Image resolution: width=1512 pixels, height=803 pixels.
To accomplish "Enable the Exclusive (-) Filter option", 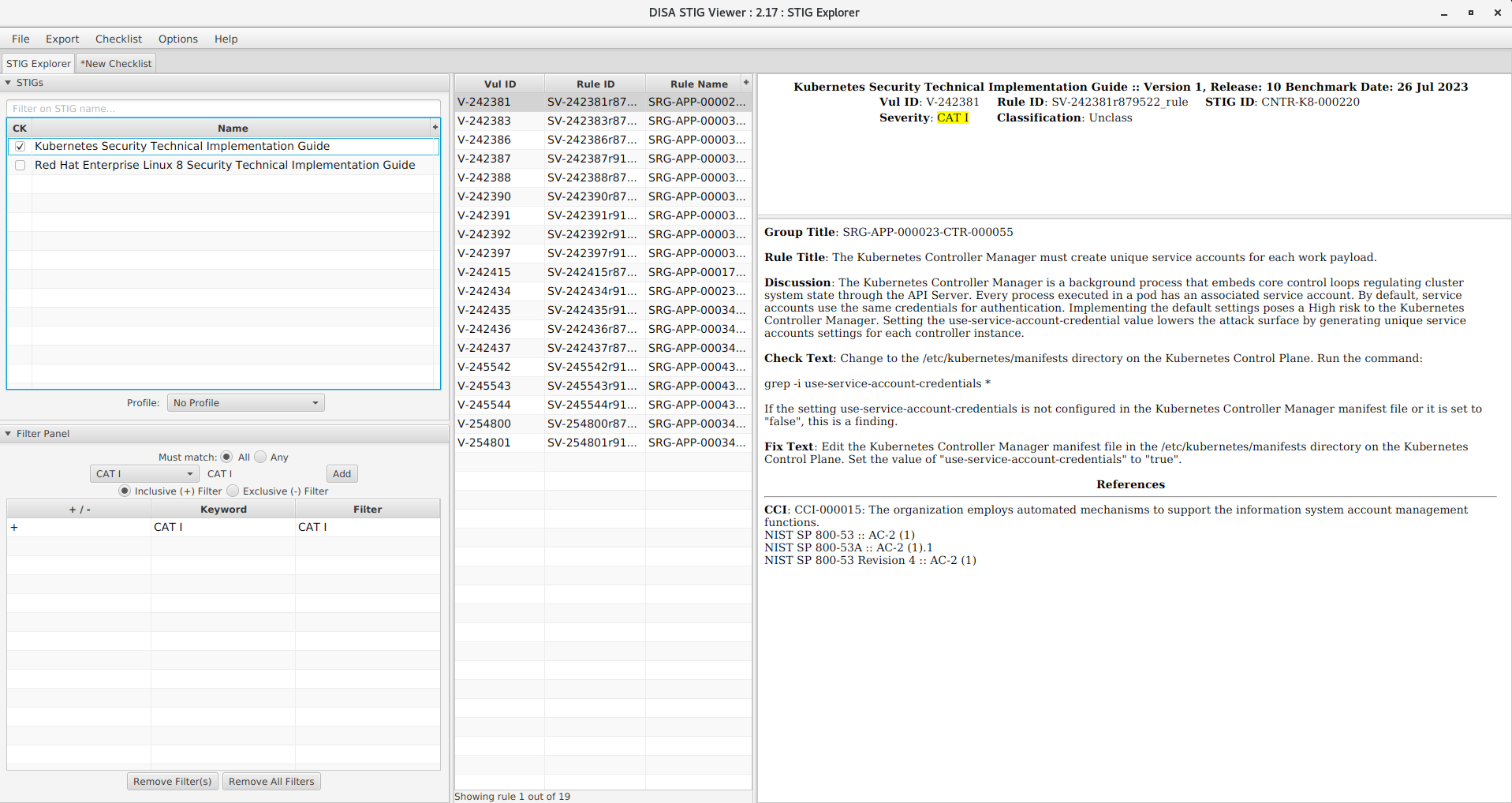I will pos(233,491).
